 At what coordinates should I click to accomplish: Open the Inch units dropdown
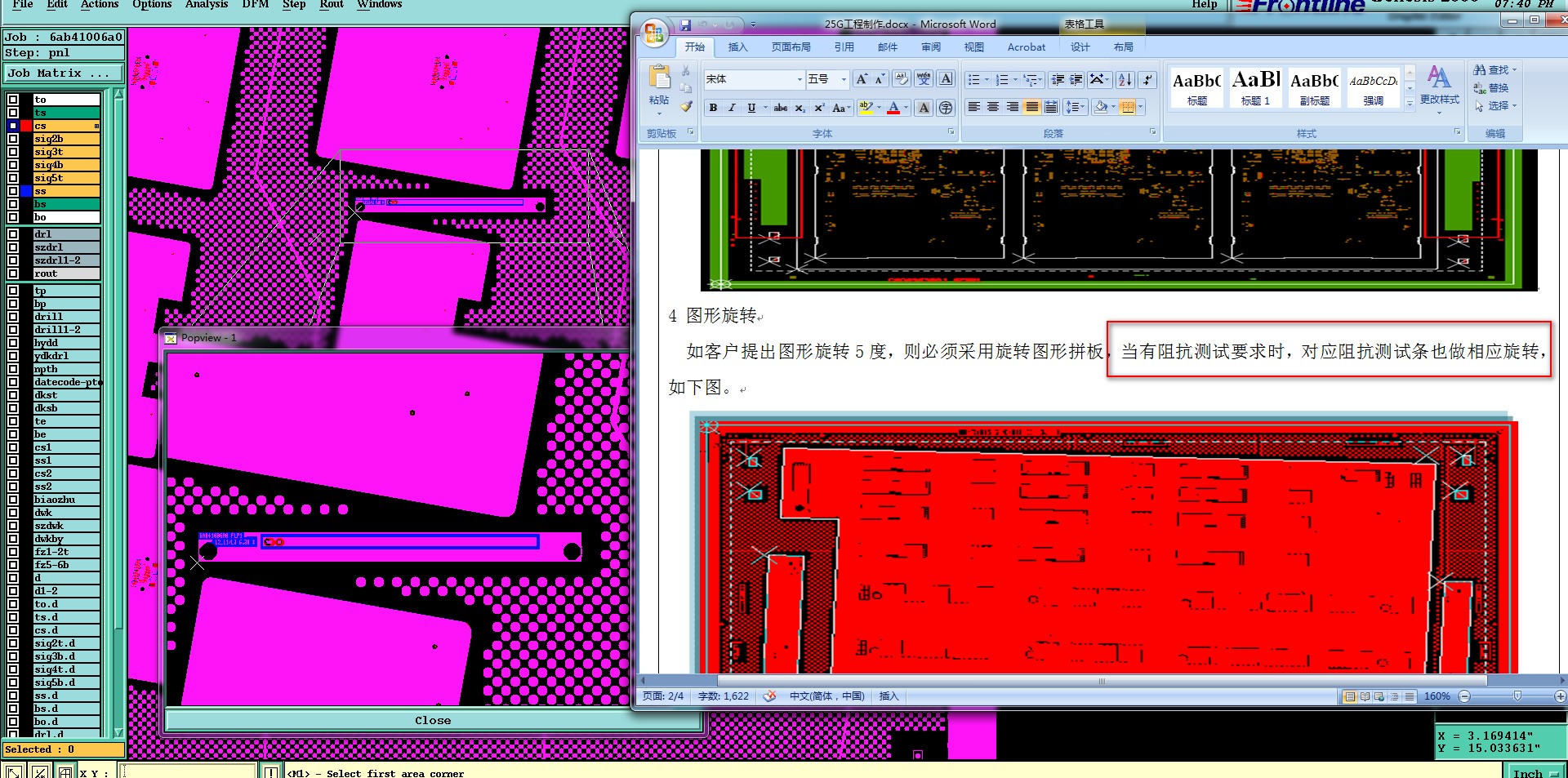pos(1535,772)
